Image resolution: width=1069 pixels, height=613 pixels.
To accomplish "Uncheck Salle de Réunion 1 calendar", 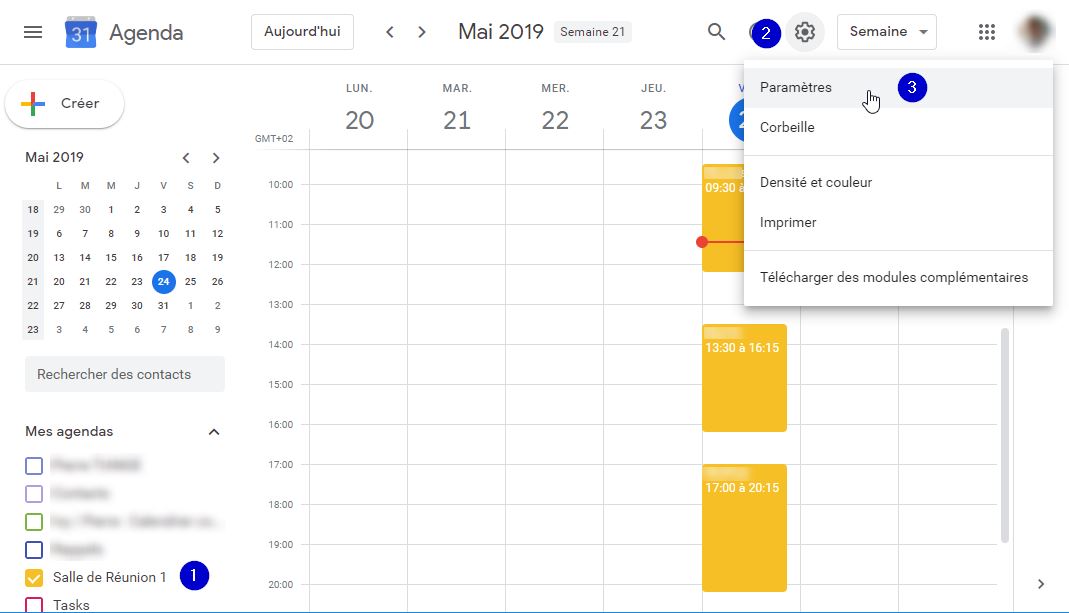I will [34, 577].
